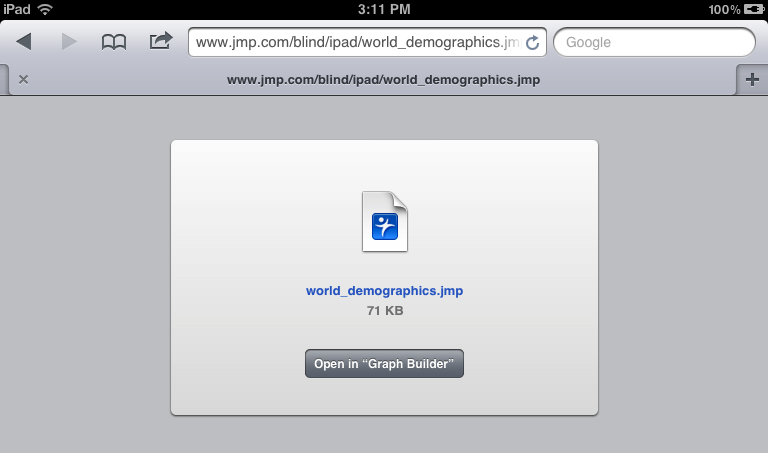Close the world_demographics.jmp tab

click(23, 79)
